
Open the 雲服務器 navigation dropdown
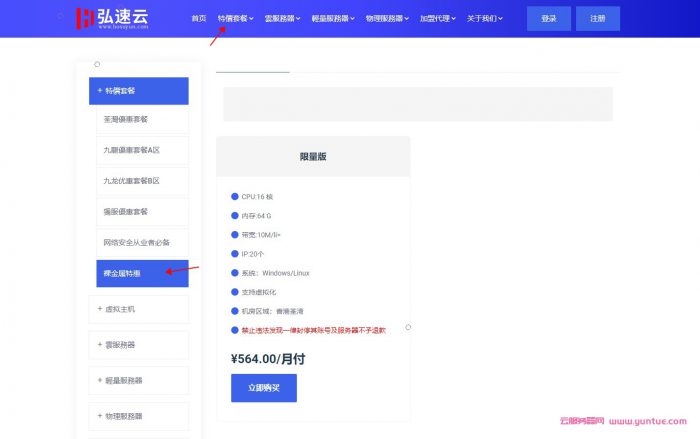(x=286, y=18)
